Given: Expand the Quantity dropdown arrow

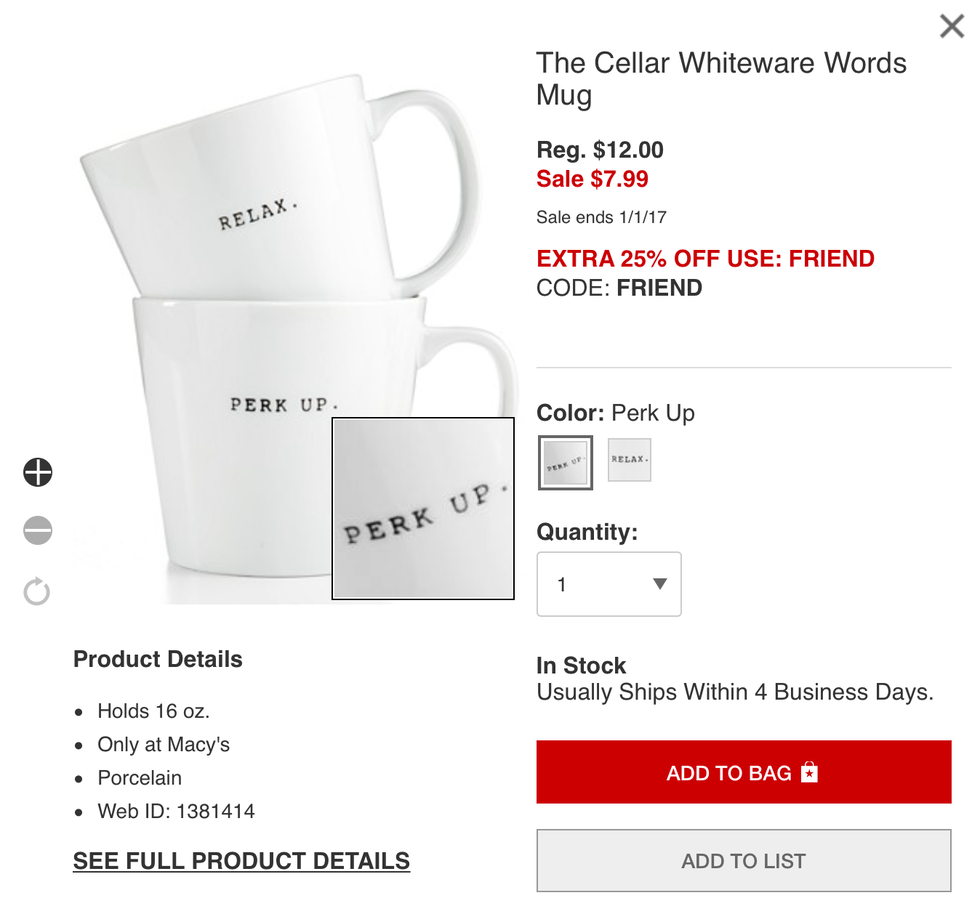Looking at the screenshot, I should point(659,584).
